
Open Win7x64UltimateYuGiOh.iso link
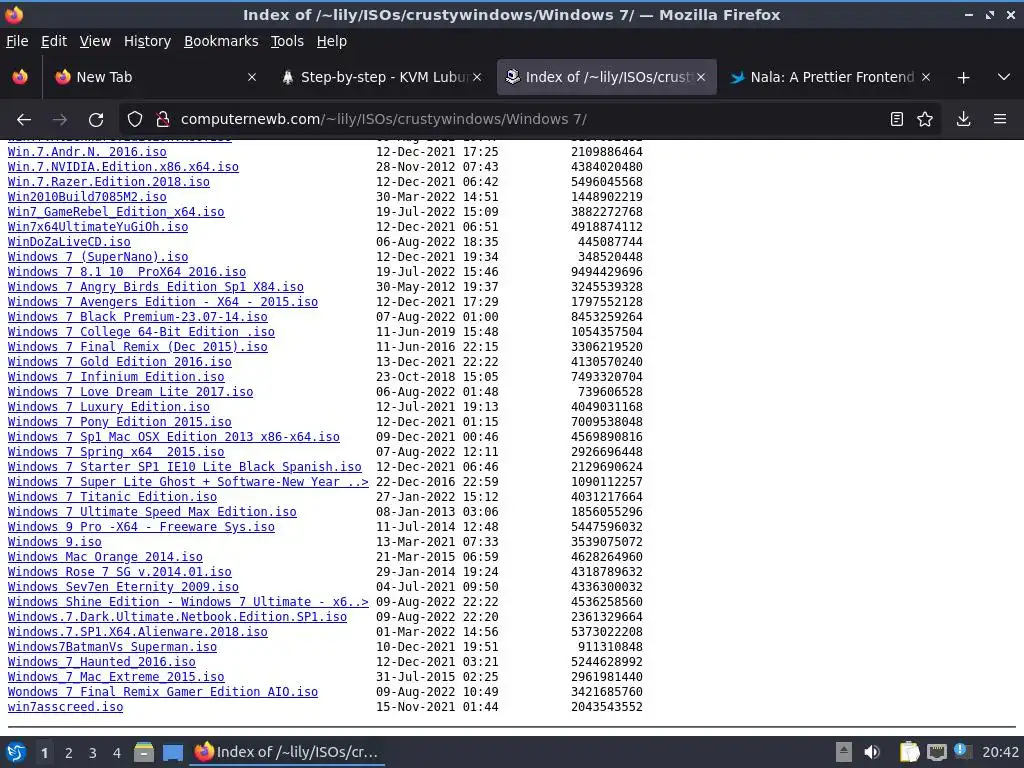97,227
